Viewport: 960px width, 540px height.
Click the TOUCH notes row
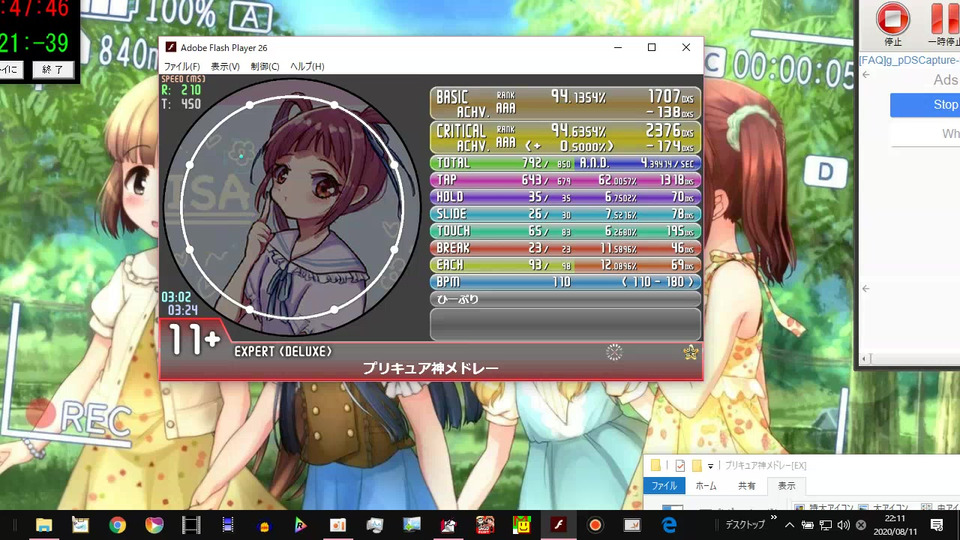click(565, 231)
